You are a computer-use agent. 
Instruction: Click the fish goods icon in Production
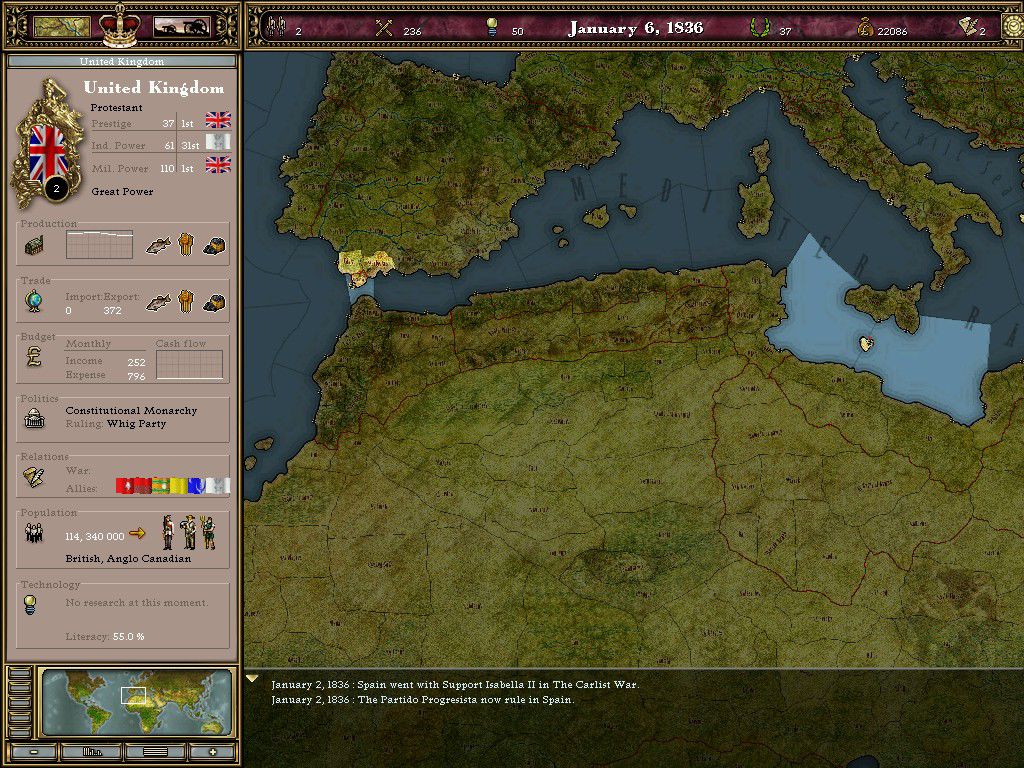(157, 246)
